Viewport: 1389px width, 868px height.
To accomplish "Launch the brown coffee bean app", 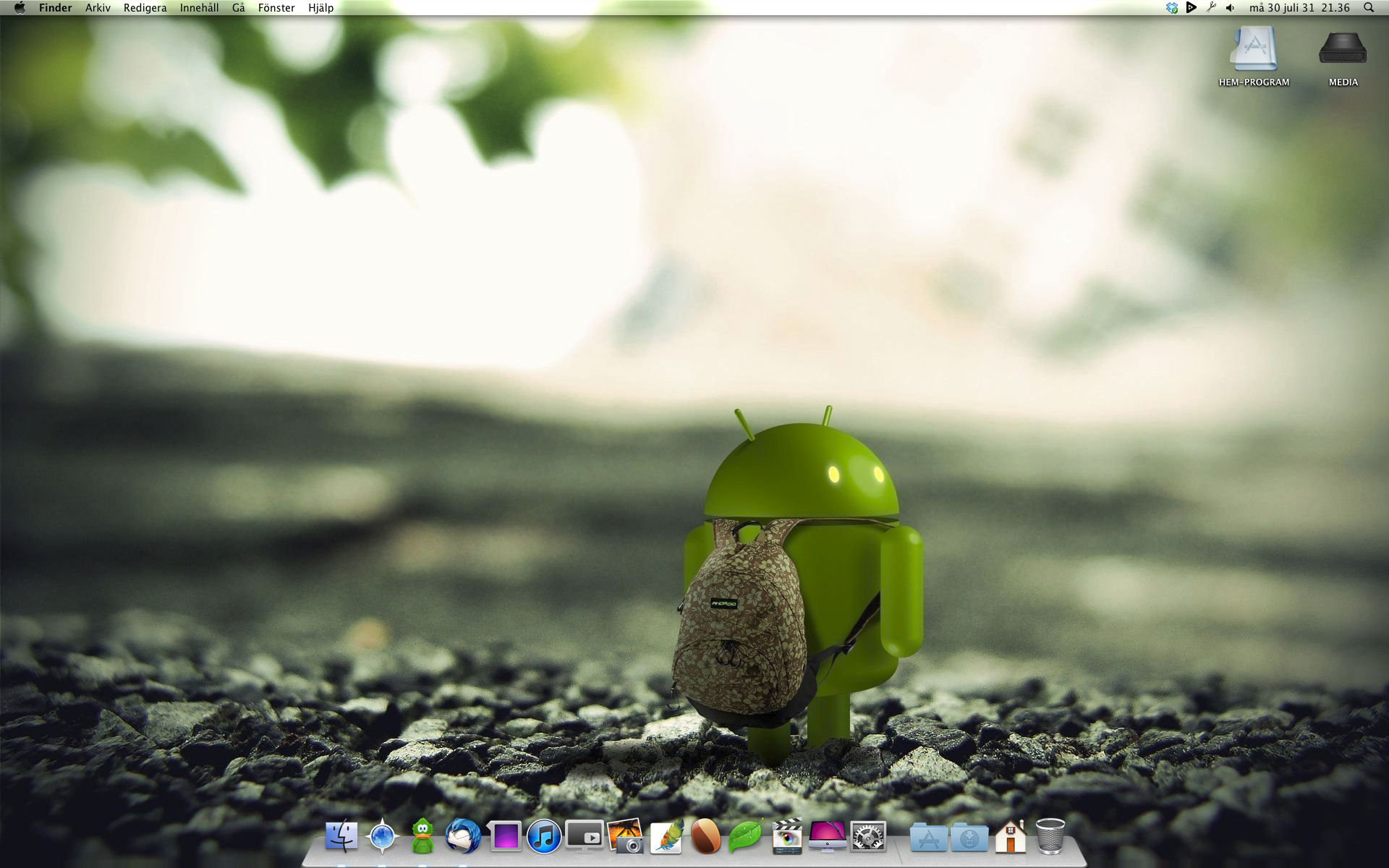I will (x=705, y=837).
